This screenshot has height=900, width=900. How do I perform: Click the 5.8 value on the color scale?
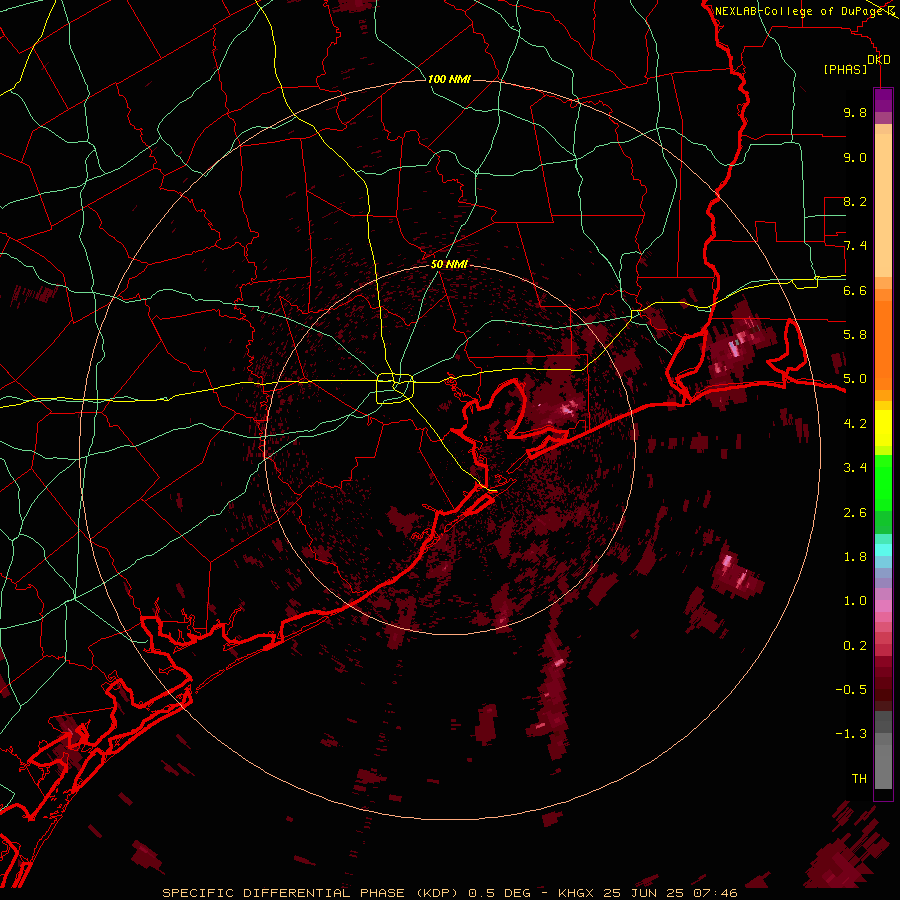click(x=855, y=335)
